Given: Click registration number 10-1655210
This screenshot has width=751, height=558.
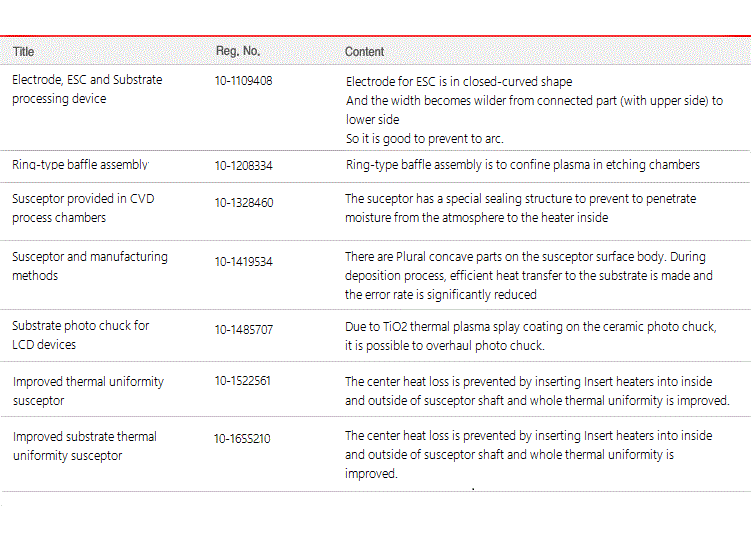Looking at the screenshot, I should pos(242,439).
